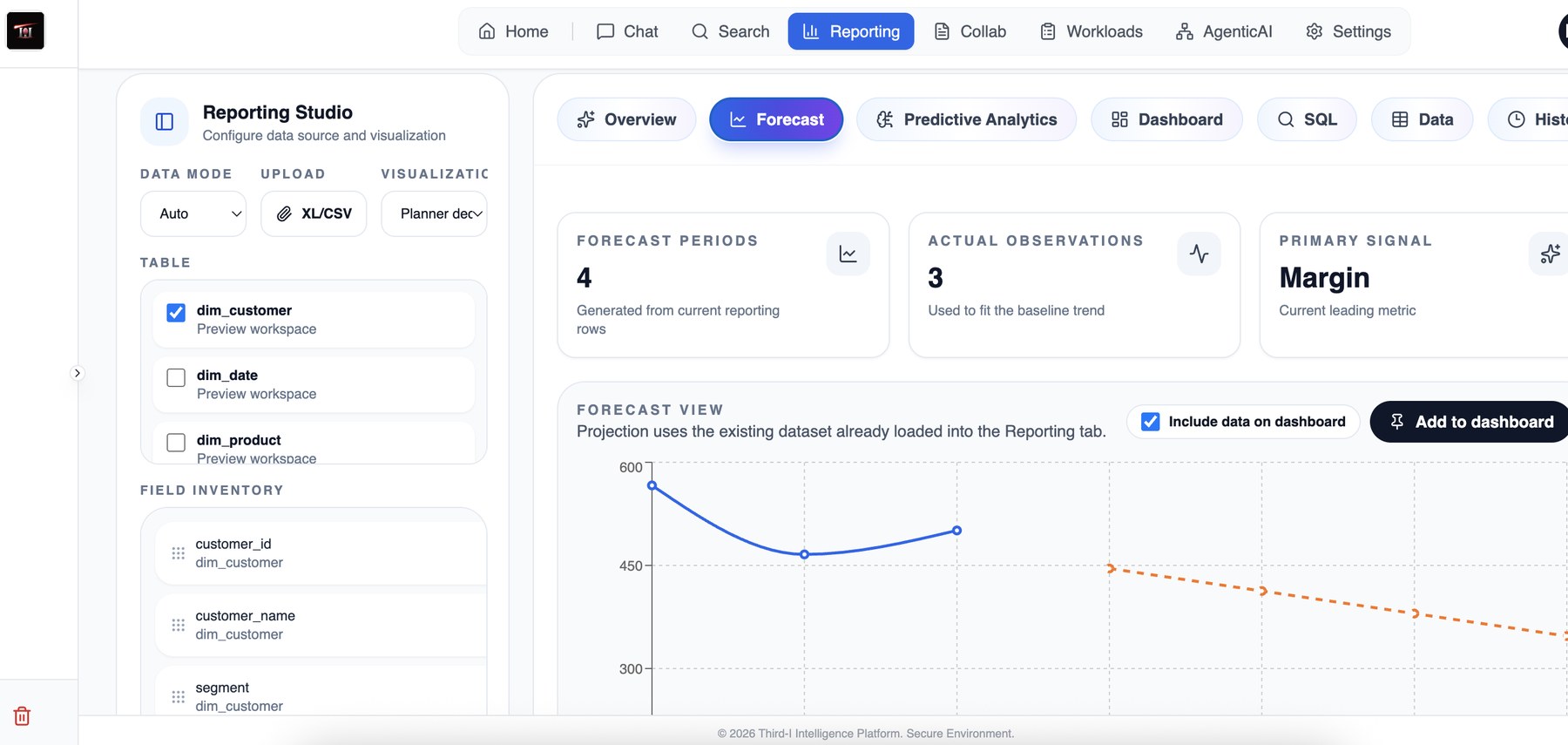Switch to the Overview tab
This screenshot has height=745, width=1568.
[626, 119]
